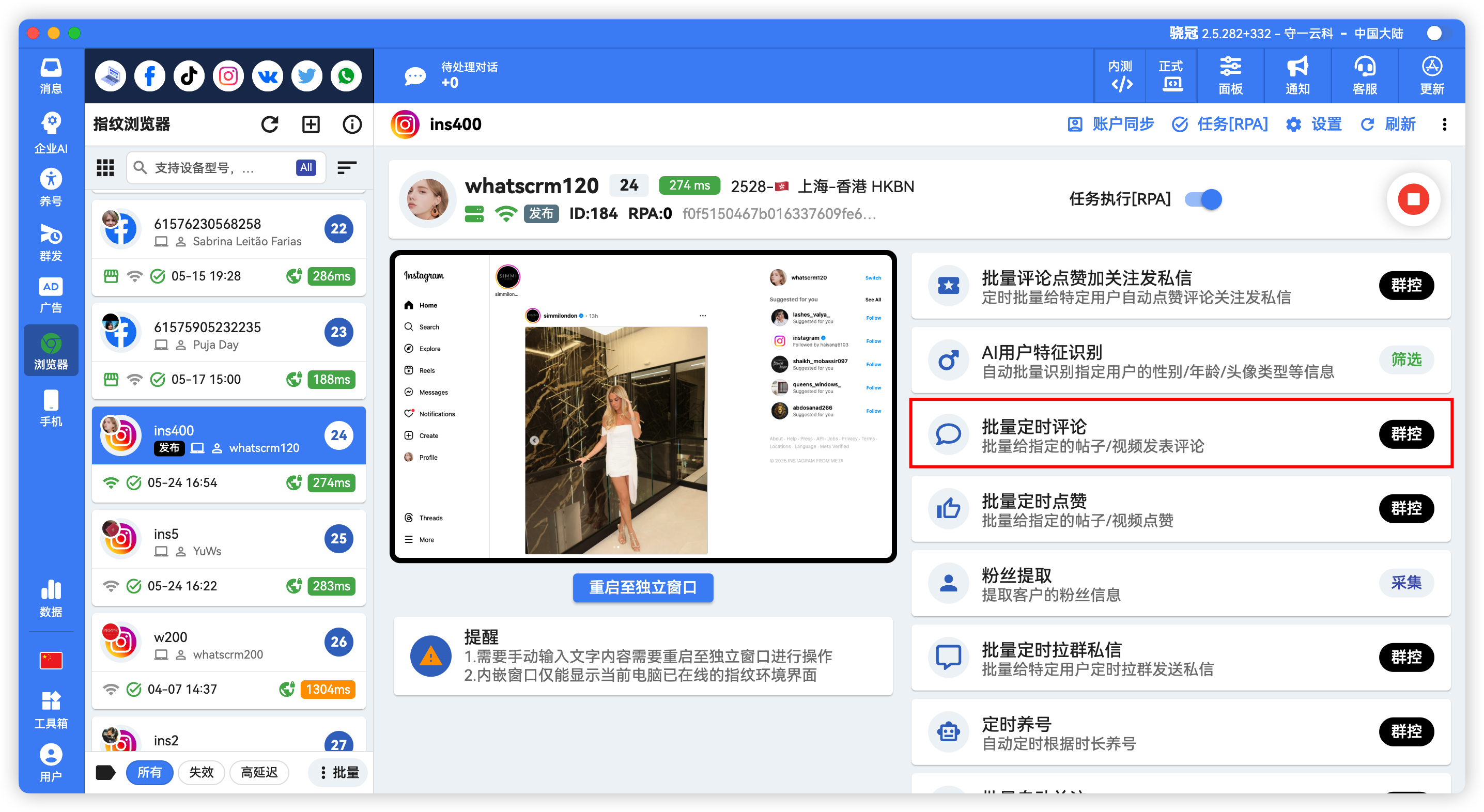Enable the 高延迟 filter
Image resolution: width=1484 pixels, height=812 pixels.
tap(259, 772)
